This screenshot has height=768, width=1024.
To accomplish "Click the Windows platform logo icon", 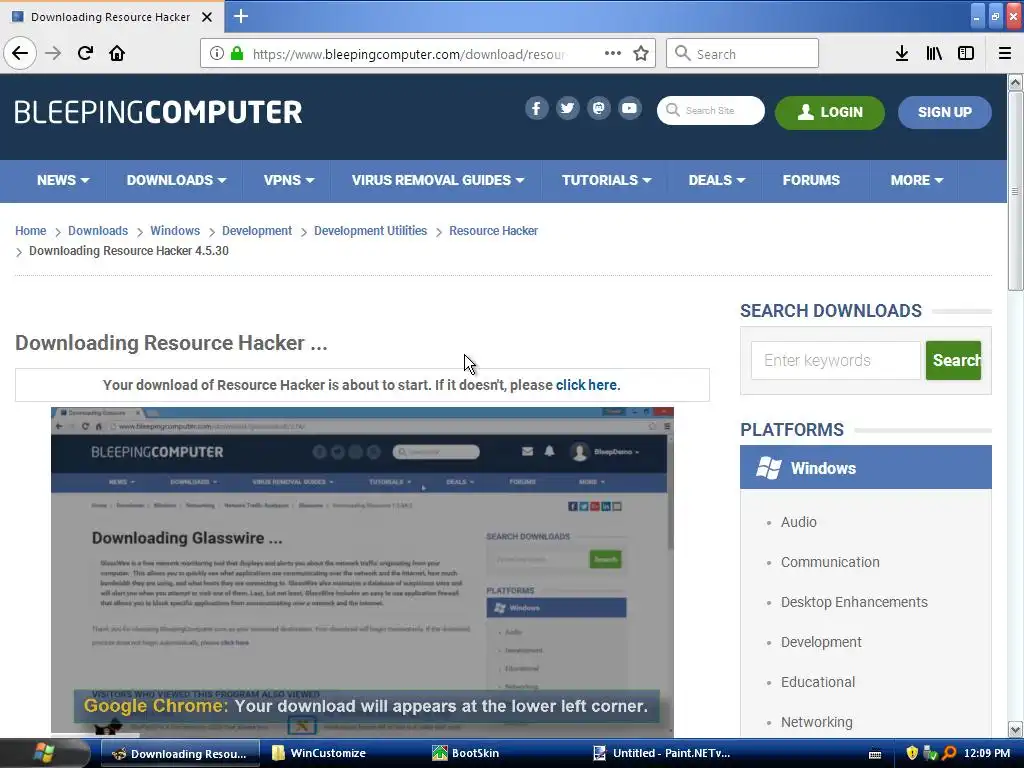I will coord(768,468).
